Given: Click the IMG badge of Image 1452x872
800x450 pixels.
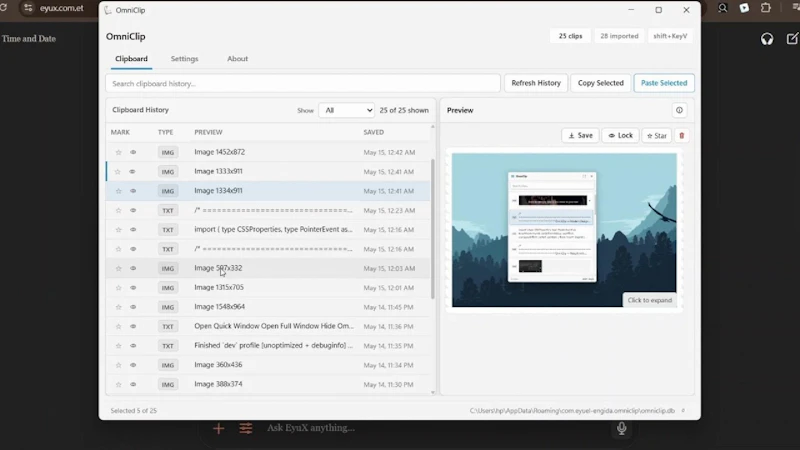Looking at the screenshot, I should tap(168, 152).
